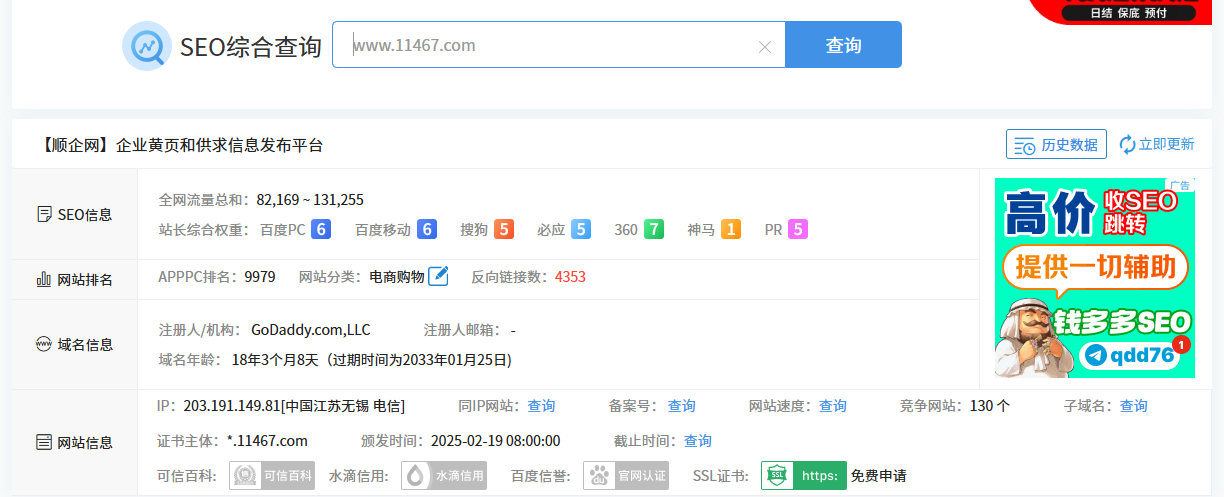The image size is (1224, 497).
Task: Click 立即更新 refresh icon
Action: [x=1128, y=144]
